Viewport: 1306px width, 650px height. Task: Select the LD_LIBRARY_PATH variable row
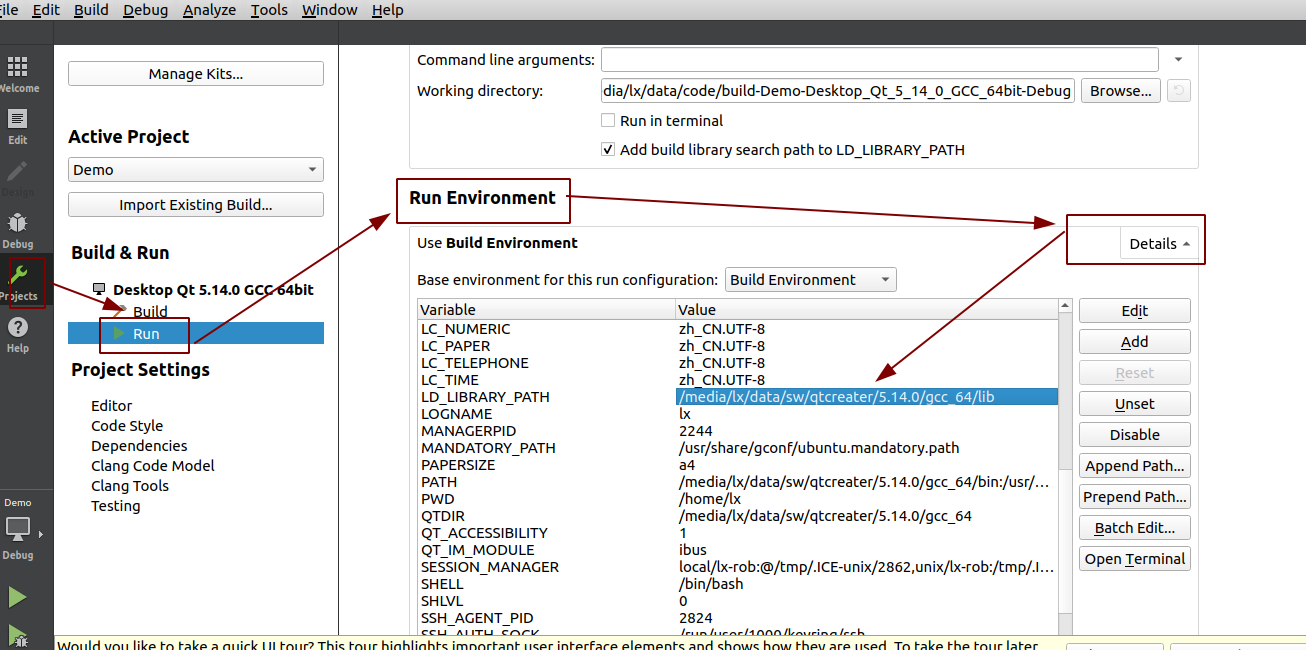[x=737, y=397]
